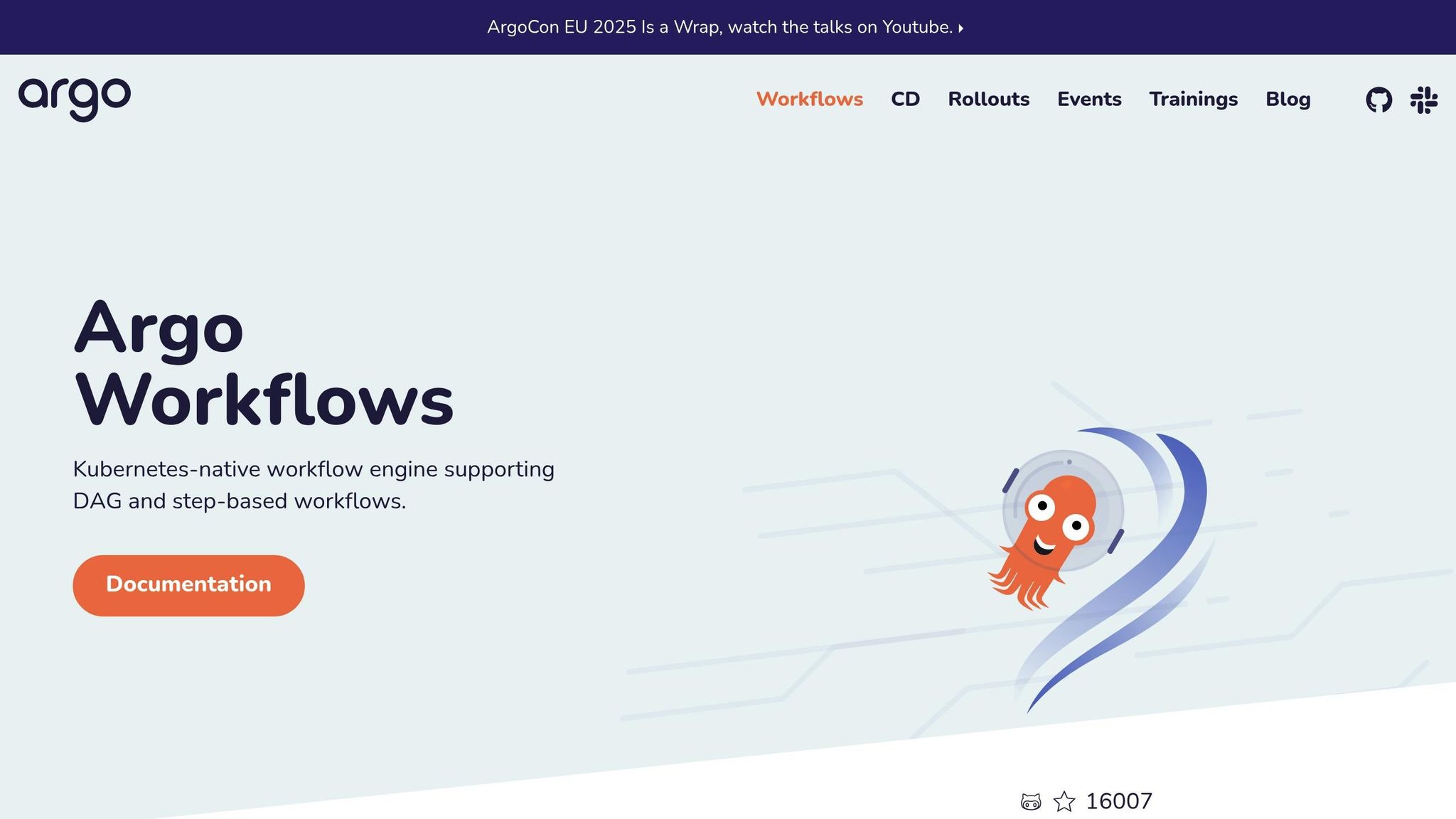Click the Argo logo
This screenshot has height=819, width=1456.
75,99
